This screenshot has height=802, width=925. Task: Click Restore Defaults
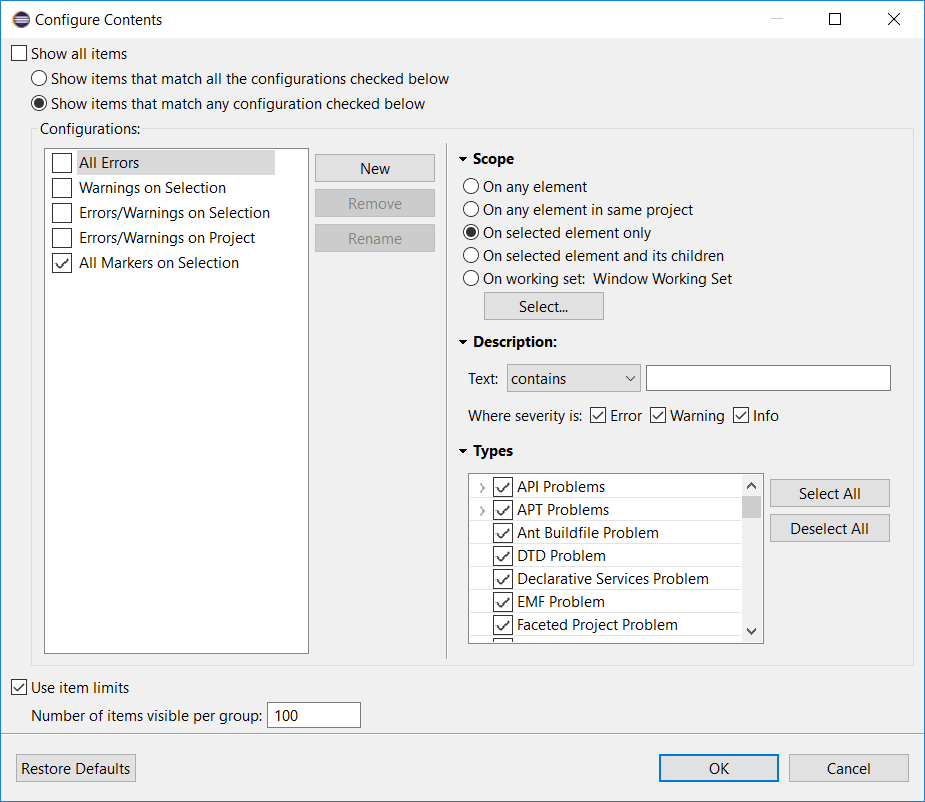coord(76,769)
